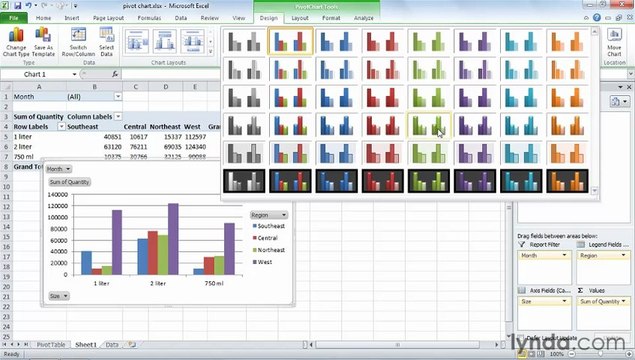This screenshot has width=635, height=360.
Task: Select teal chart style in second row
Action: pyautogui.click(x=521, y=69)
